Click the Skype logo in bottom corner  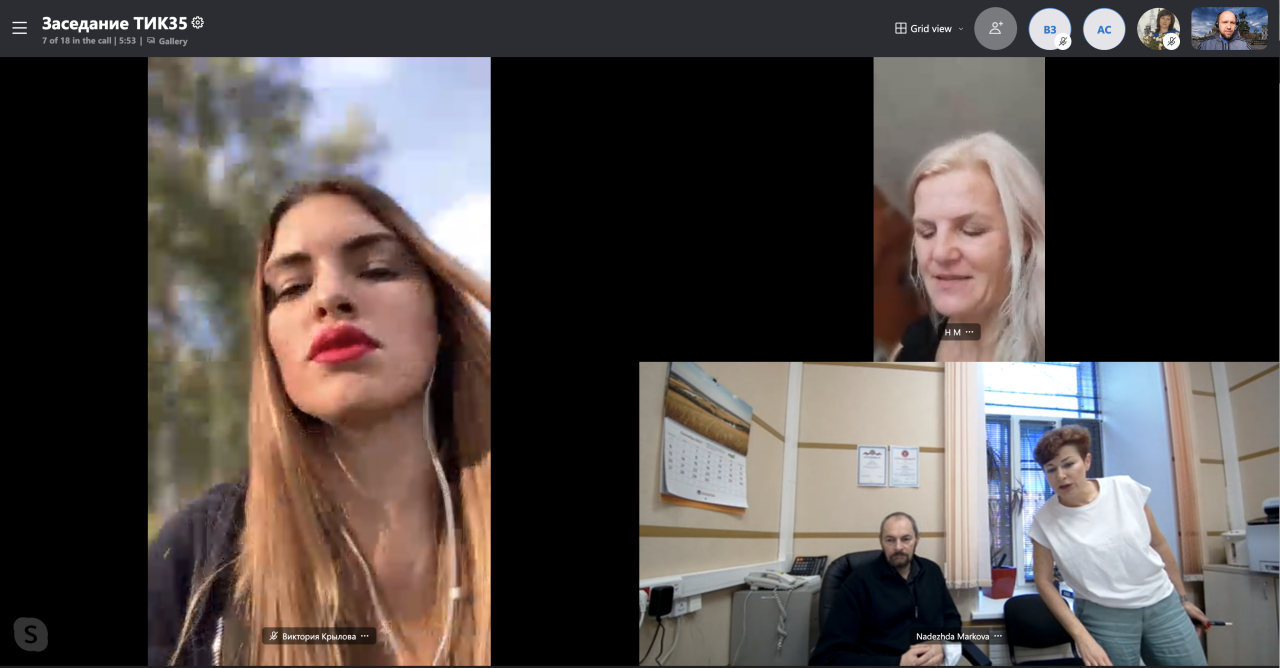click(31, 634)
